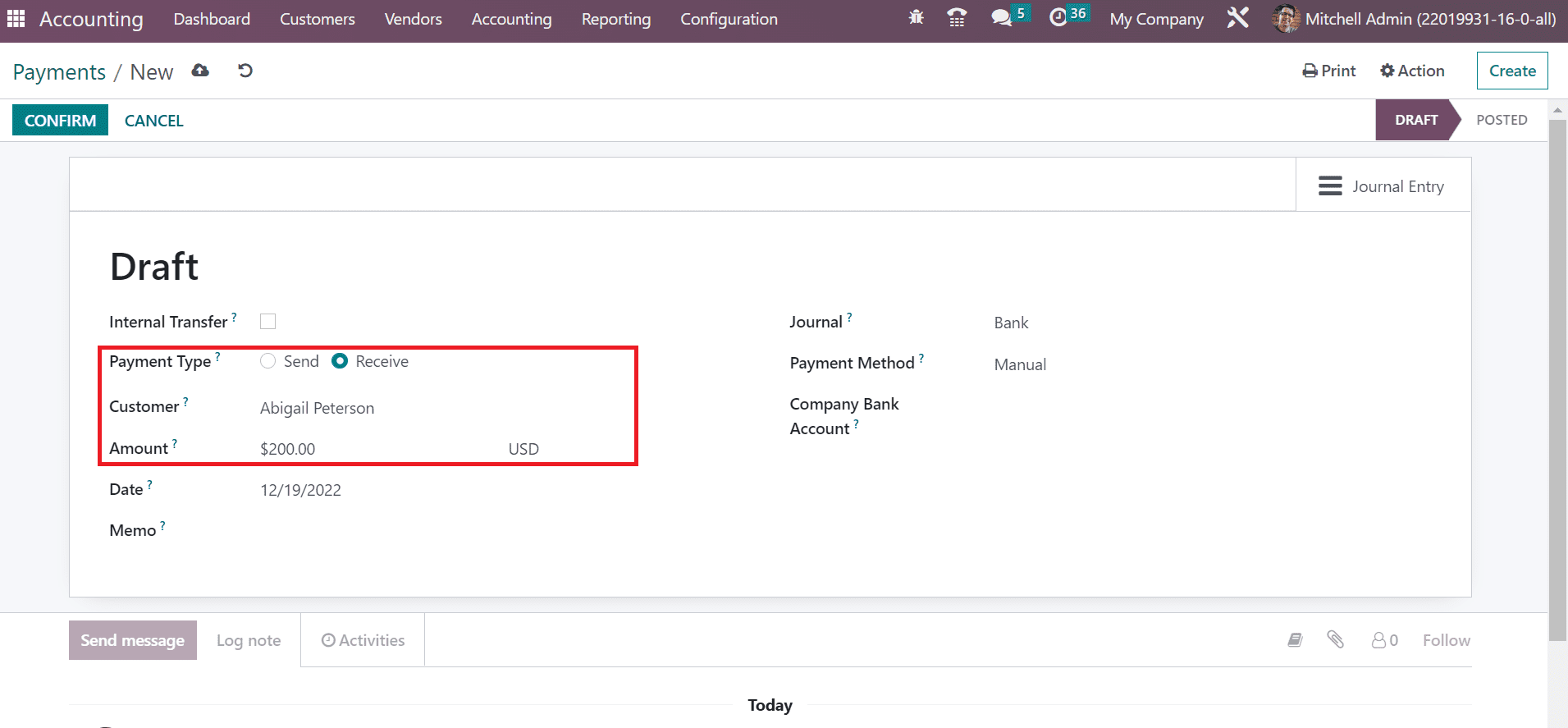Screen dimensions: 1568x728
Task: Click Send message in chatter
Action: point(132,640)
